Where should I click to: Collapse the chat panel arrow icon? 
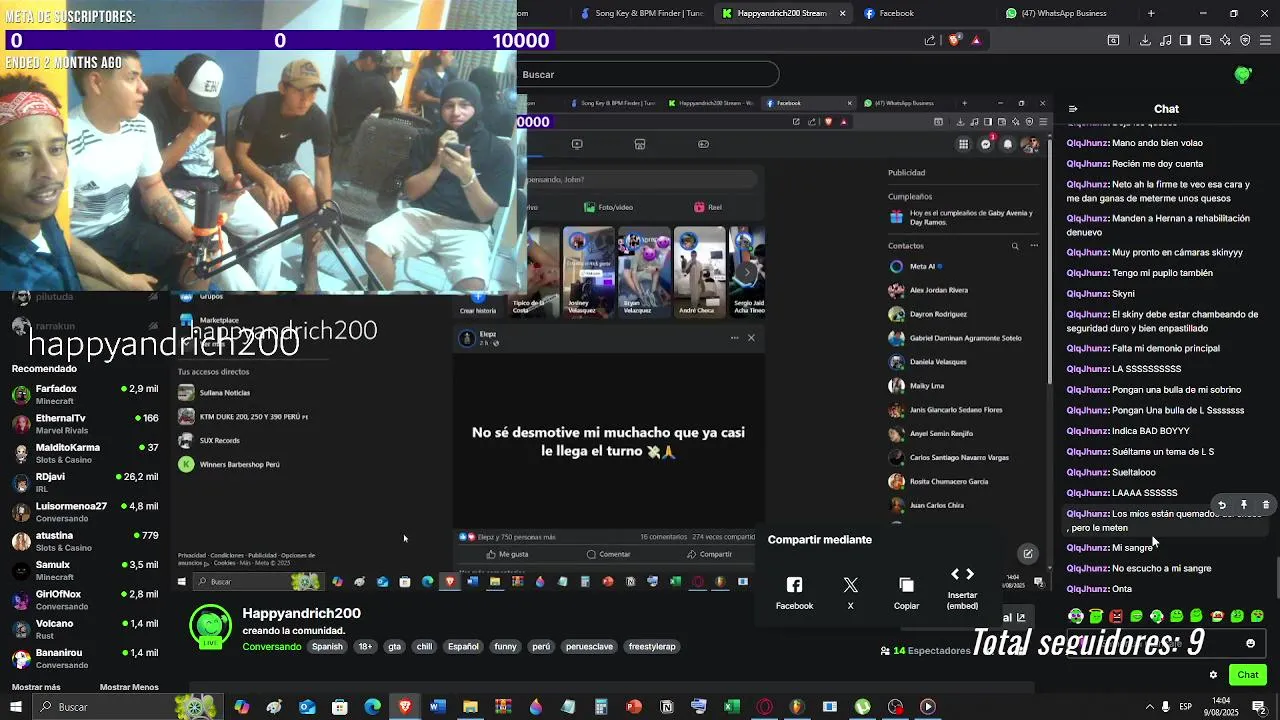pos(1073,109)
